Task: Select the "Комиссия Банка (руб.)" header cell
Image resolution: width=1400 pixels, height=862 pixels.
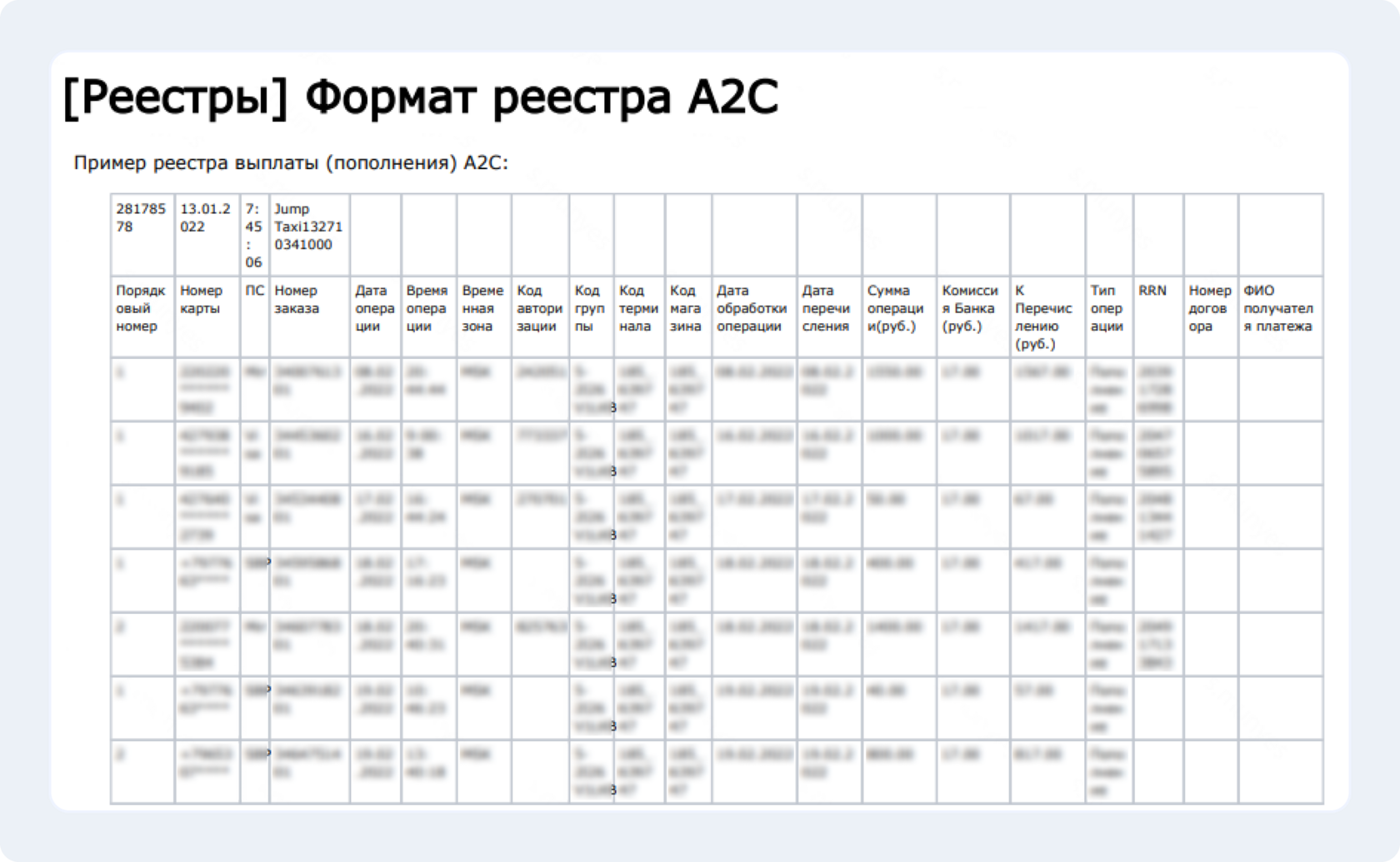Action: click(970, 308)
